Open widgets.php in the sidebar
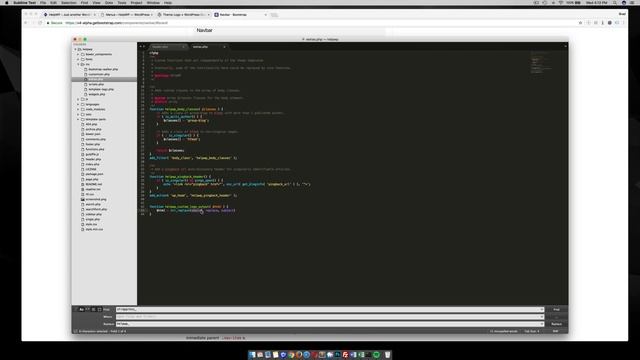This screenshot has width=640, height=360. pyautogui.click(x=97, y=94)
